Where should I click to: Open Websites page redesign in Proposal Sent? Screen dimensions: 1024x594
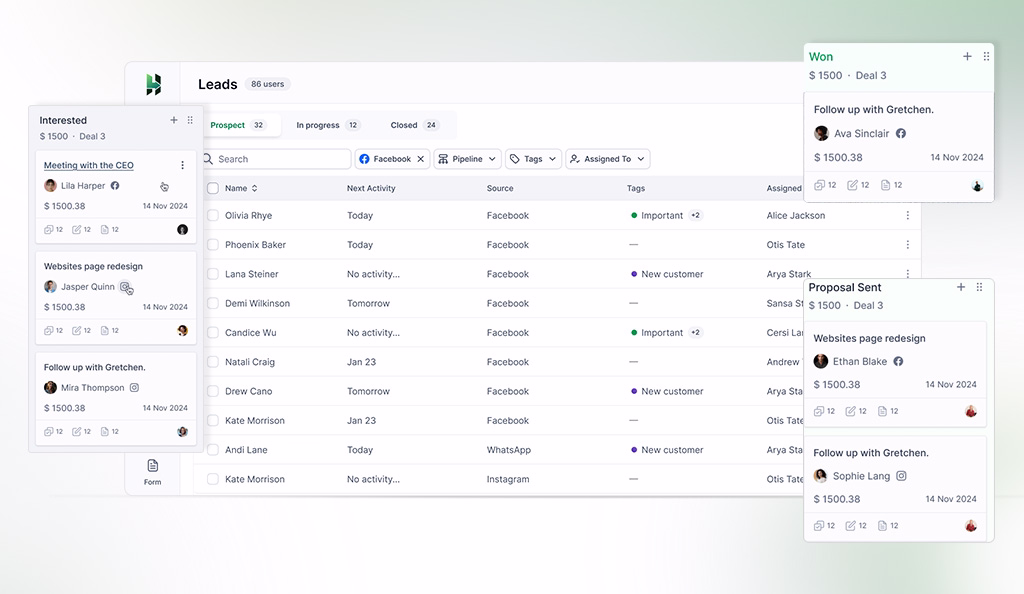(x=869, y=338)
